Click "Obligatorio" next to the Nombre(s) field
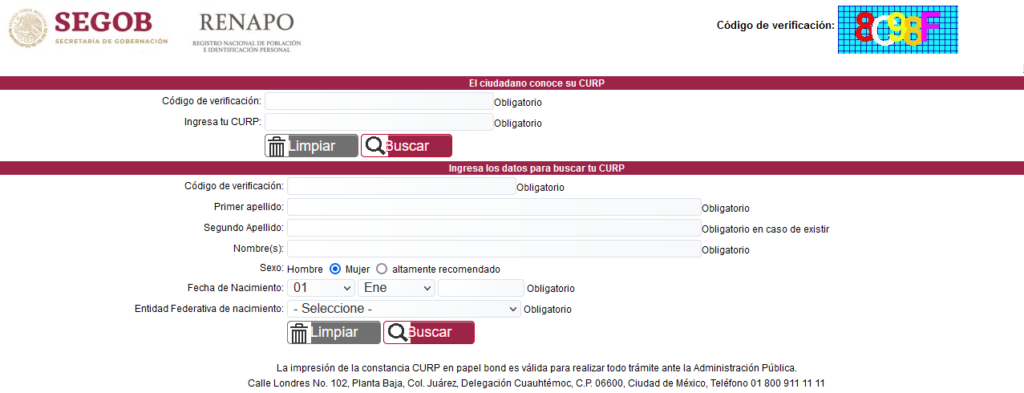The image size is (1024, 393). click(726, 251)
